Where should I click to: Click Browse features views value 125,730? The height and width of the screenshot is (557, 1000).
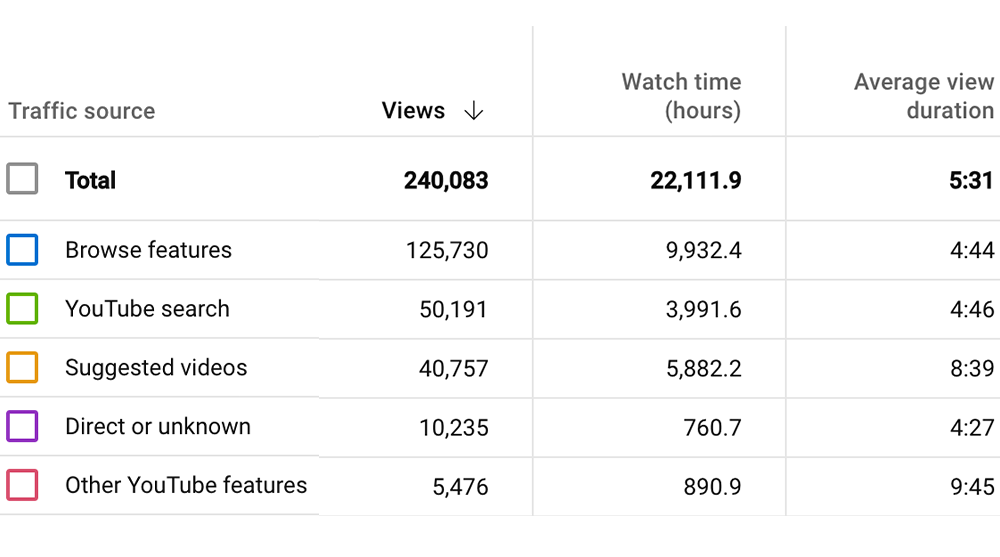tap(447, 250)
